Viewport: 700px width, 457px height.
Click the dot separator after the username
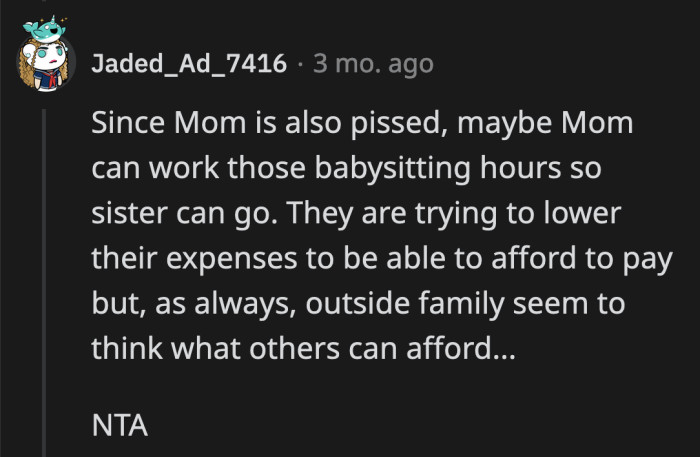point(302,65)
